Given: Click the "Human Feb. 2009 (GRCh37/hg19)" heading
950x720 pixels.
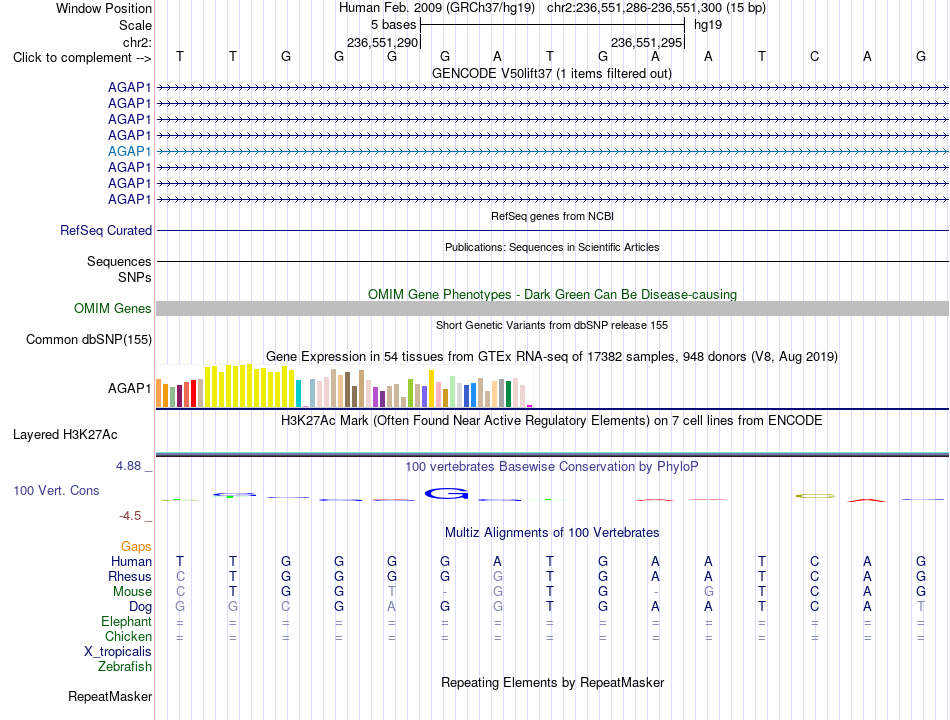Looking at the screenshot, I should 436,8.
